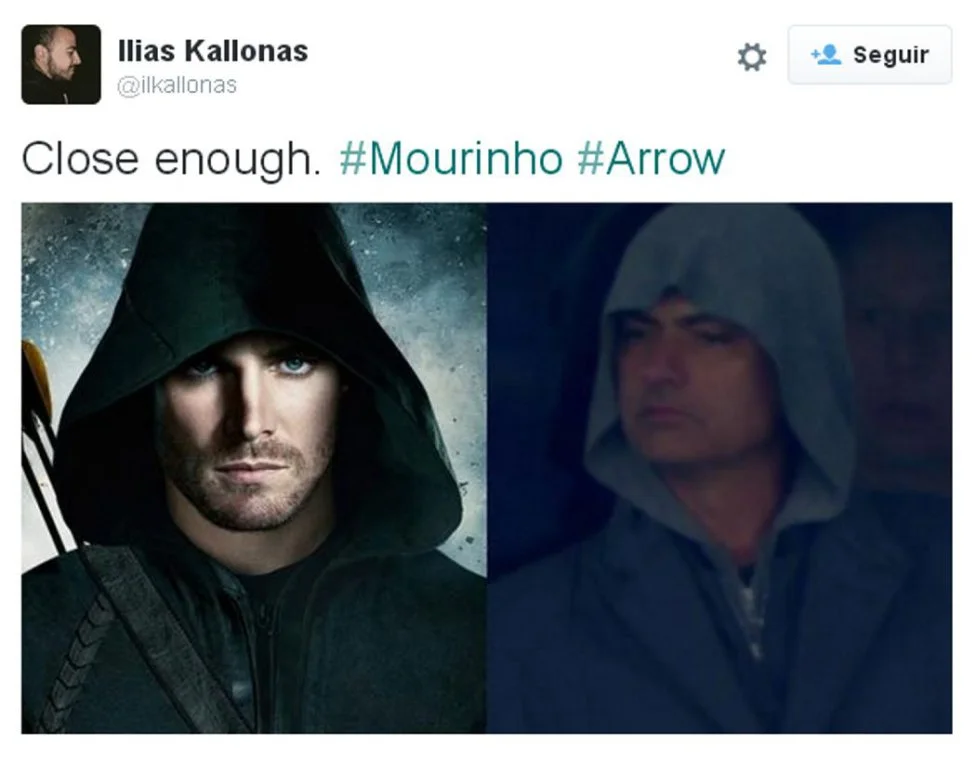Open the #Arrow hashtag
The image size is (976, 758).
tap(651, 158)
